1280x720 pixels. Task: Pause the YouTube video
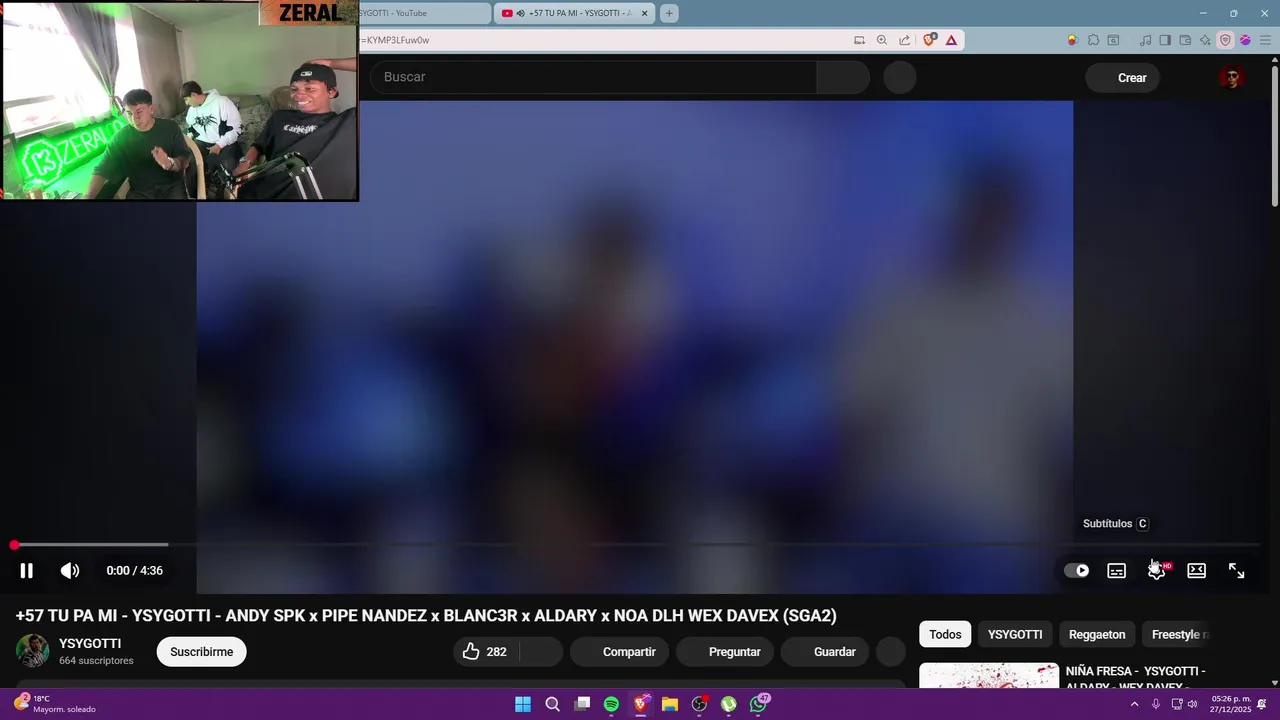pyautogui.click(x=26, y=570)
